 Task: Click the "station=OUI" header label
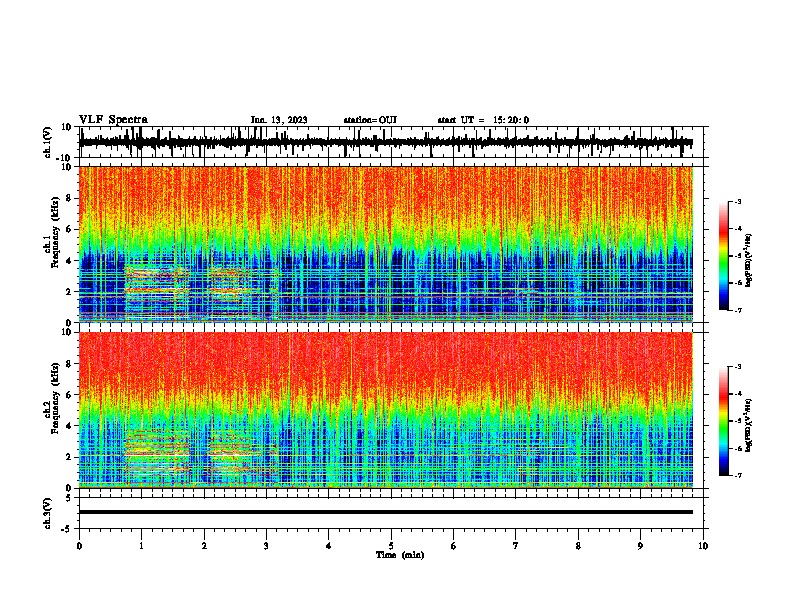tap(370, 120)
